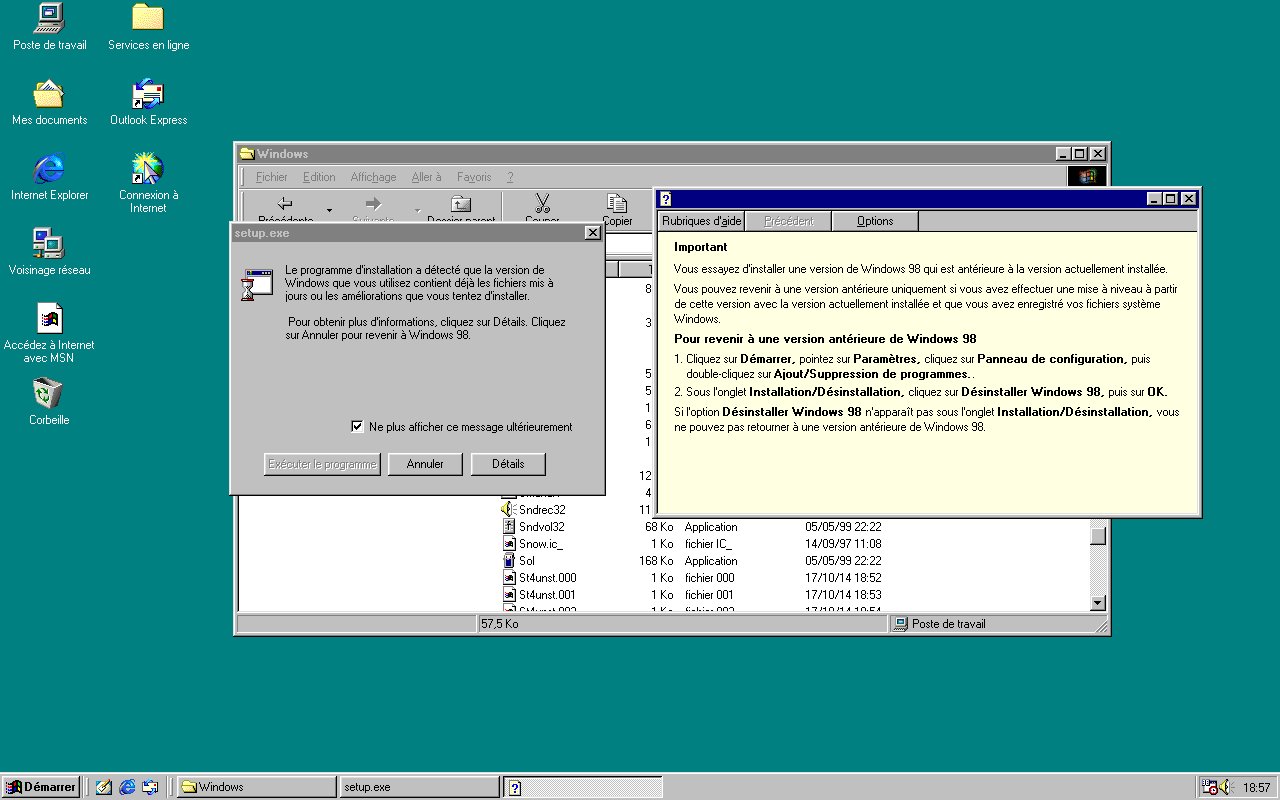Click scroll down arrow in file list
Image resolution: width=1280 pixels, height=800 pixels.
point(1098,603)
